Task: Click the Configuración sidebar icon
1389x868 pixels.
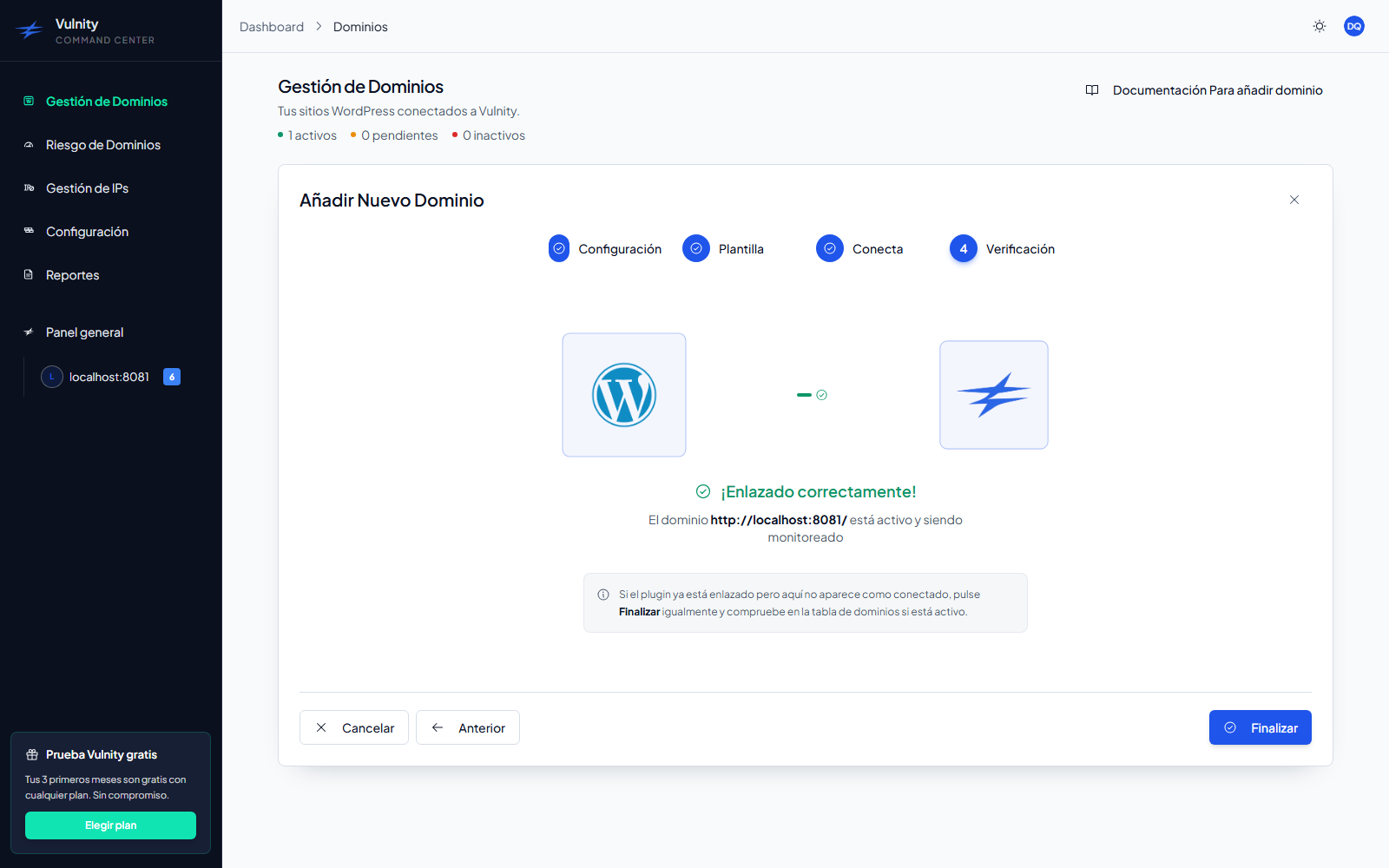Action: pos(29,231)
